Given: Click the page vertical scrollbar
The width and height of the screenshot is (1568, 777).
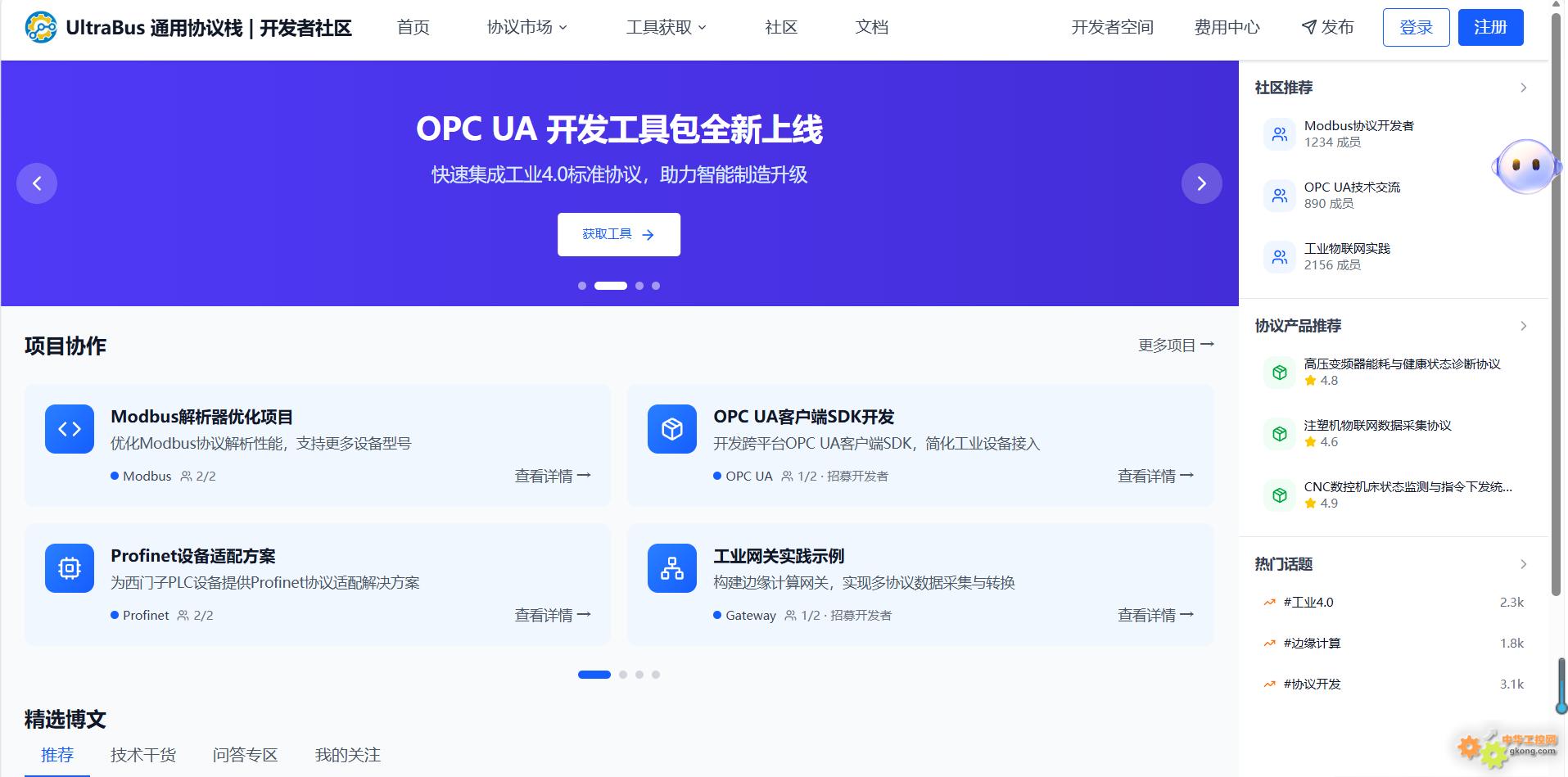Looking at the screenshot, I should click(x=1557, y=305).
